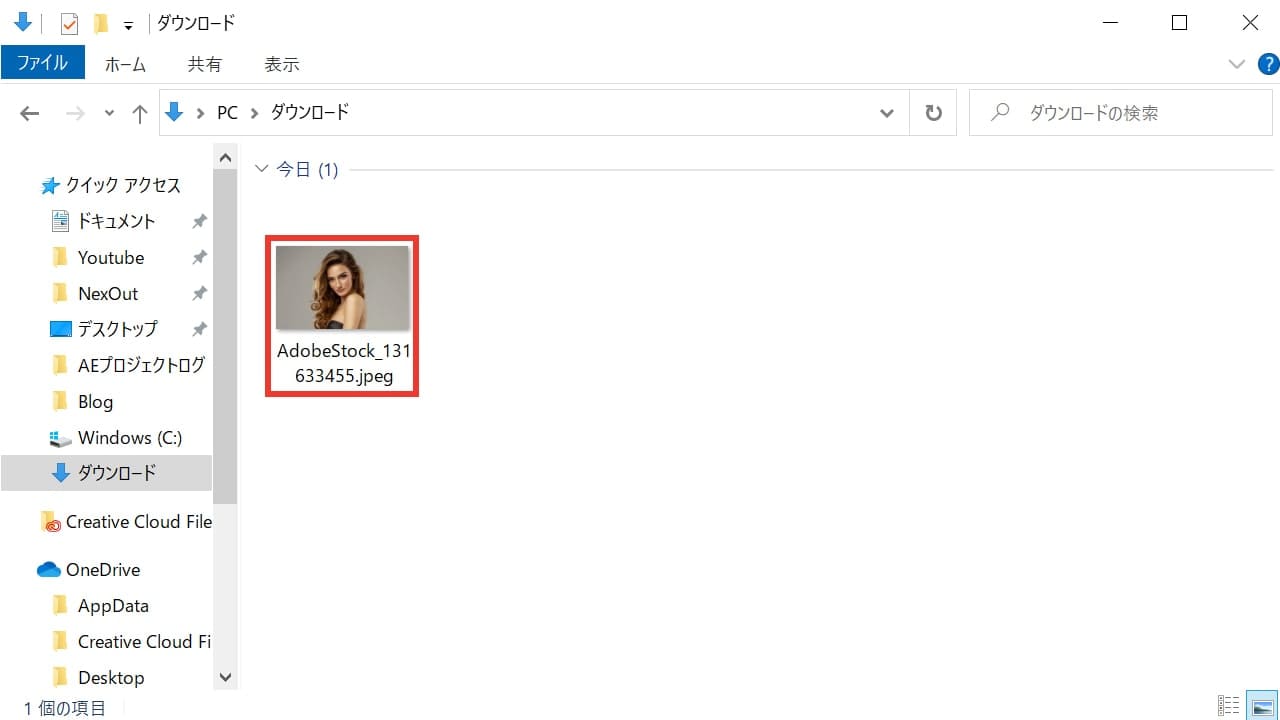Click the sidebar scrollbar down arrow
The width and height of the screenshot is (1280, 720).
click(225, 677)
